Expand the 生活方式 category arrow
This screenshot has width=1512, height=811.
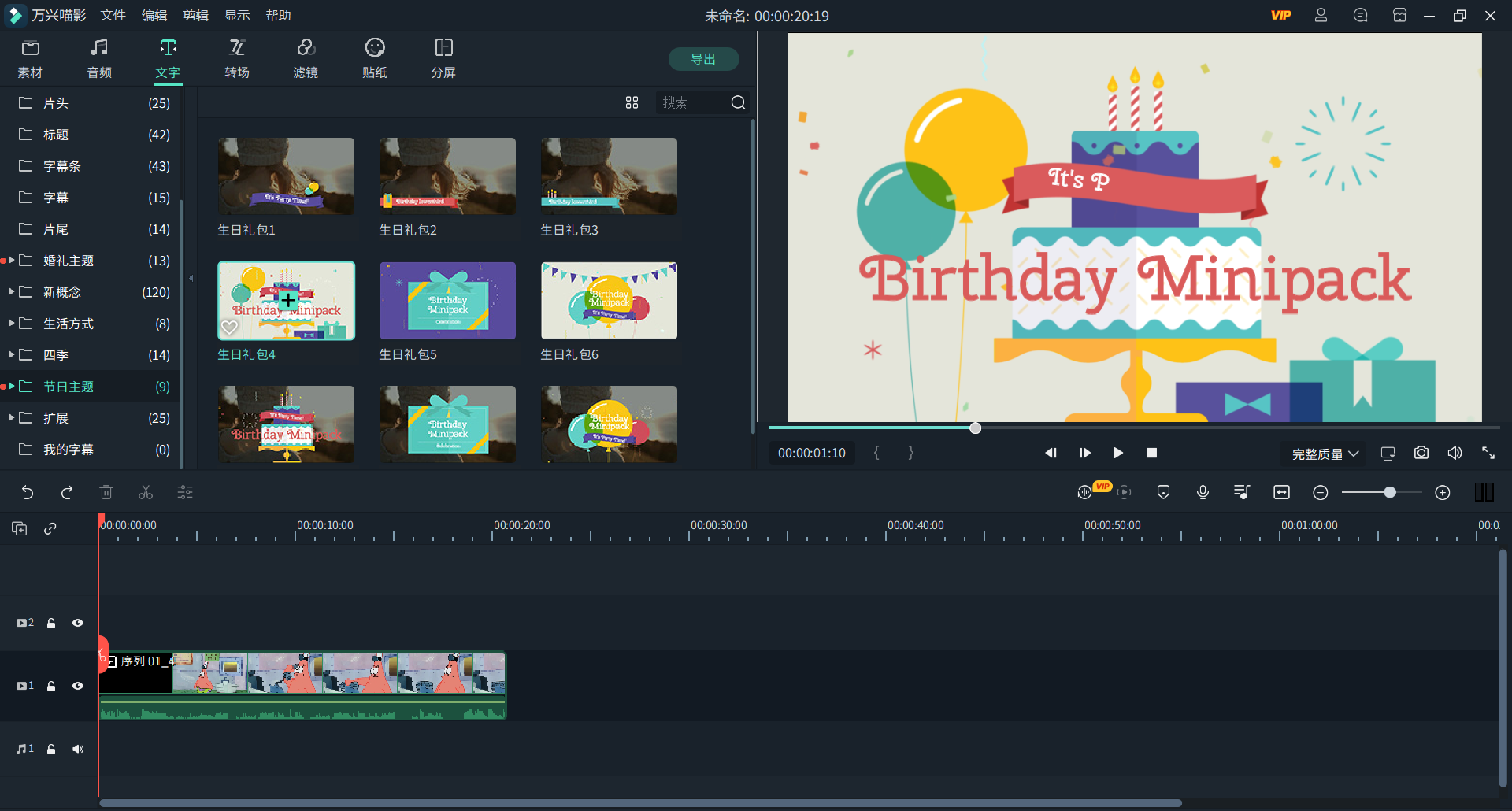(11, 324)
